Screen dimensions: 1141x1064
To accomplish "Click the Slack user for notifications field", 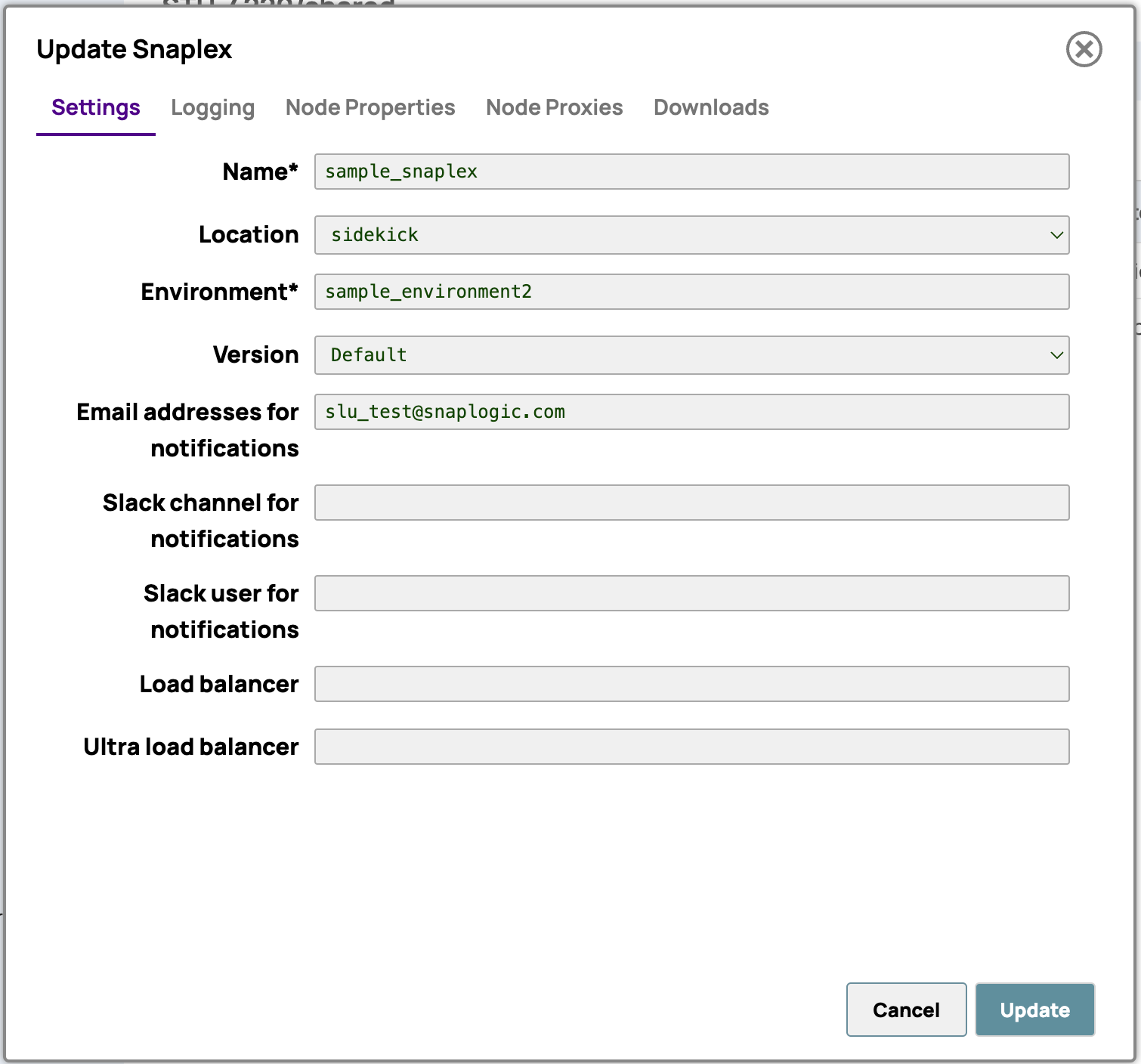I will point(691,593).
